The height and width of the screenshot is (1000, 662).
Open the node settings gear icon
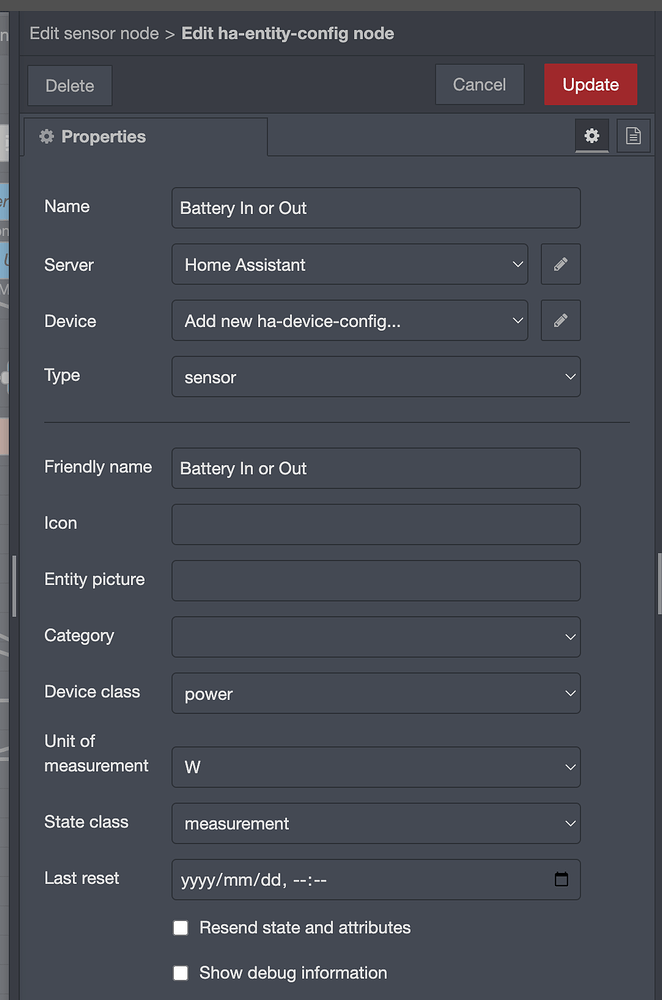click(x=592, y=135)
